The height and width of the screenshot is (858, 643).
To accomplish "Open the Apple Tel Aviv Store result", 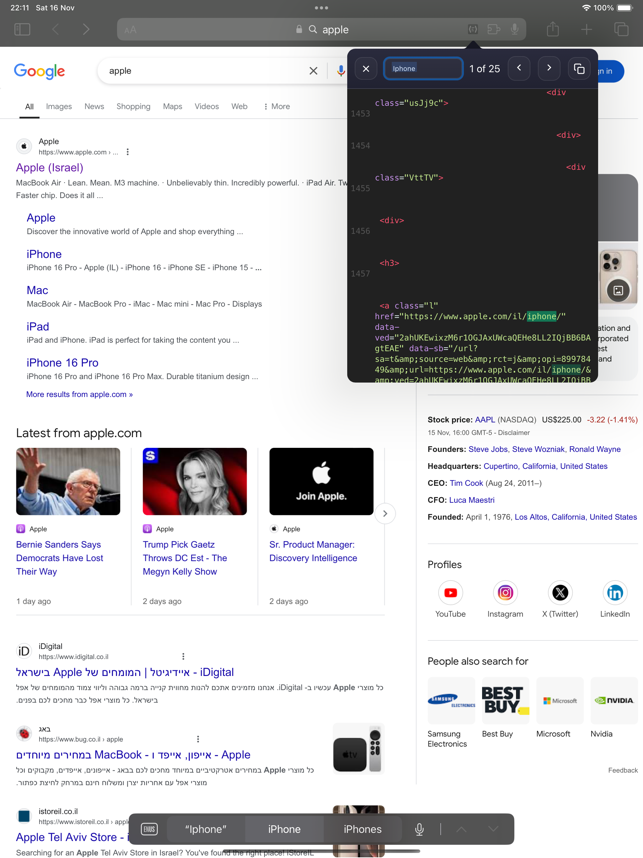I will pyautogui.click(x=71, y=837).
